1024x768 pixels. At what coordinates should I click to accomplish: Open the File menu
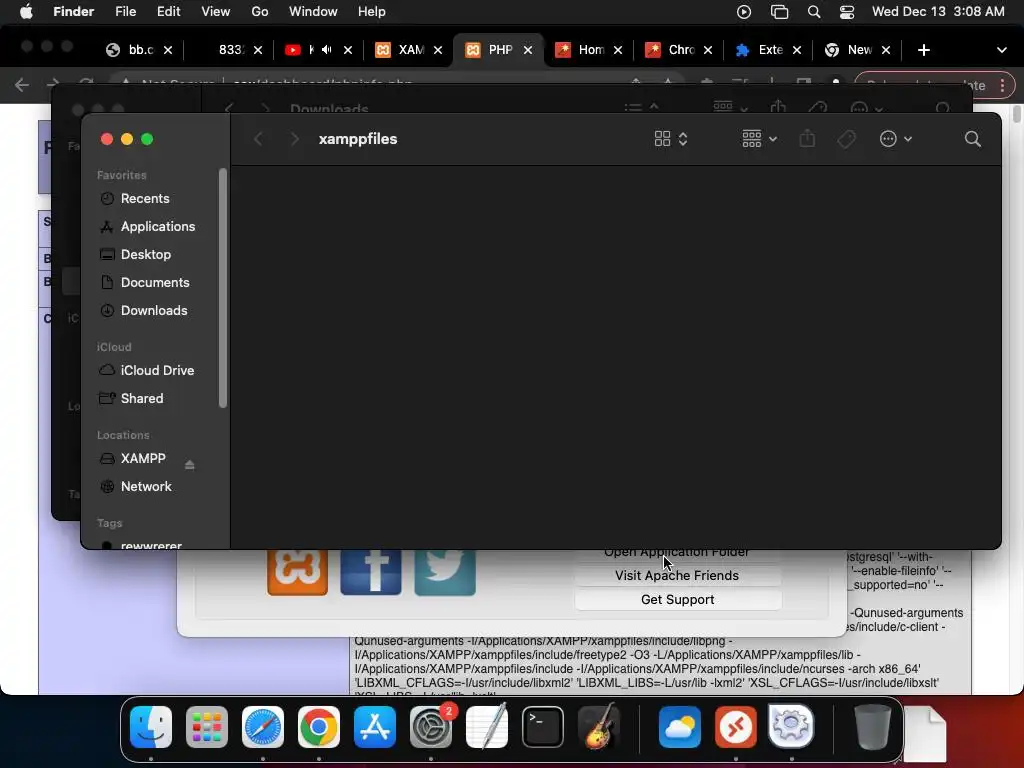point(125,12)
